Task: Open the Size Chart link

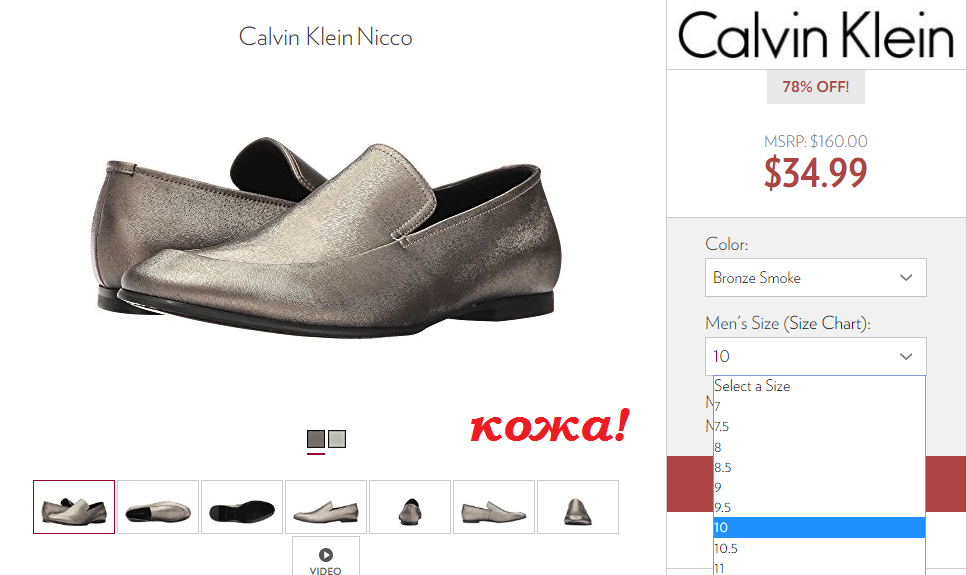Action: click(825, 323)
